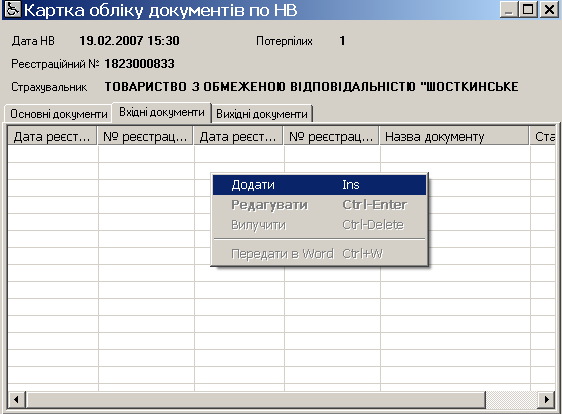Click the Назва документу column header

[x=454, y=137]
